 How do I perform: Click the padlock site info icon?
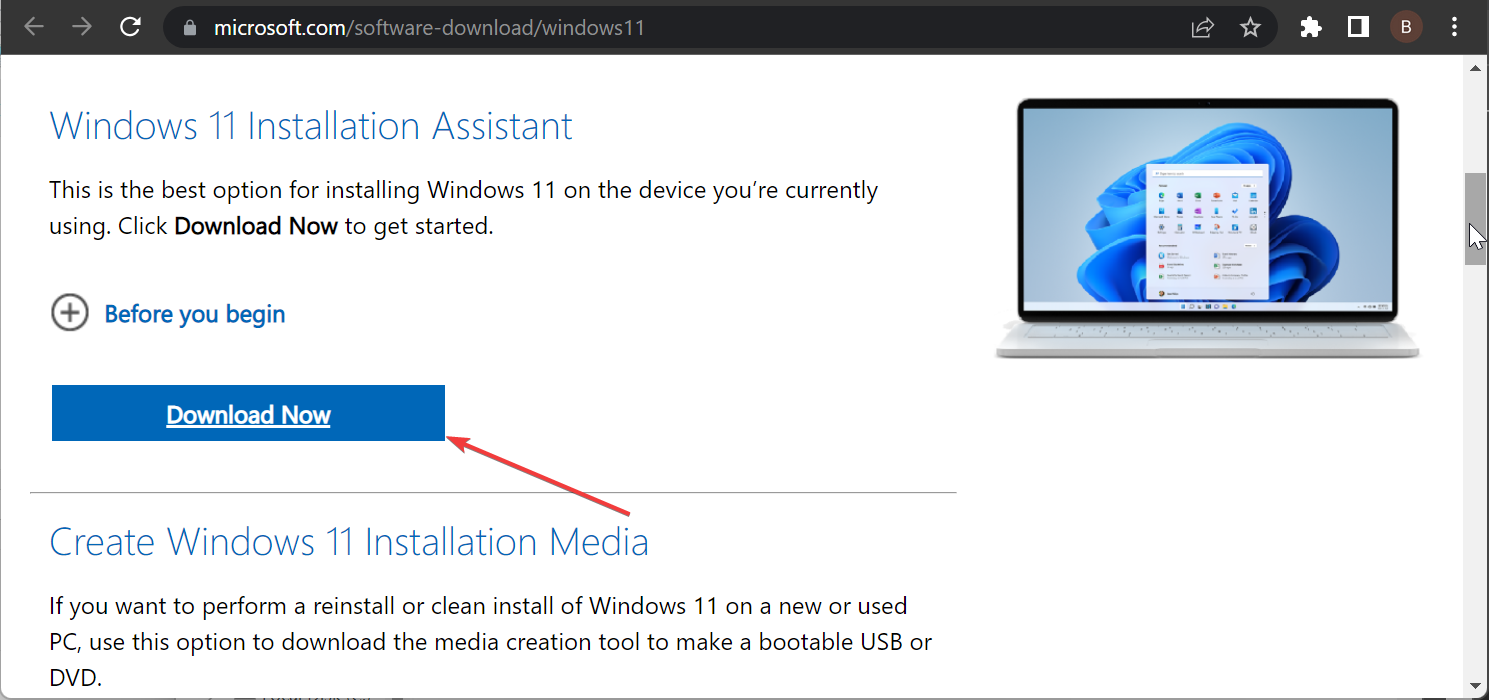tap(190, 28)
